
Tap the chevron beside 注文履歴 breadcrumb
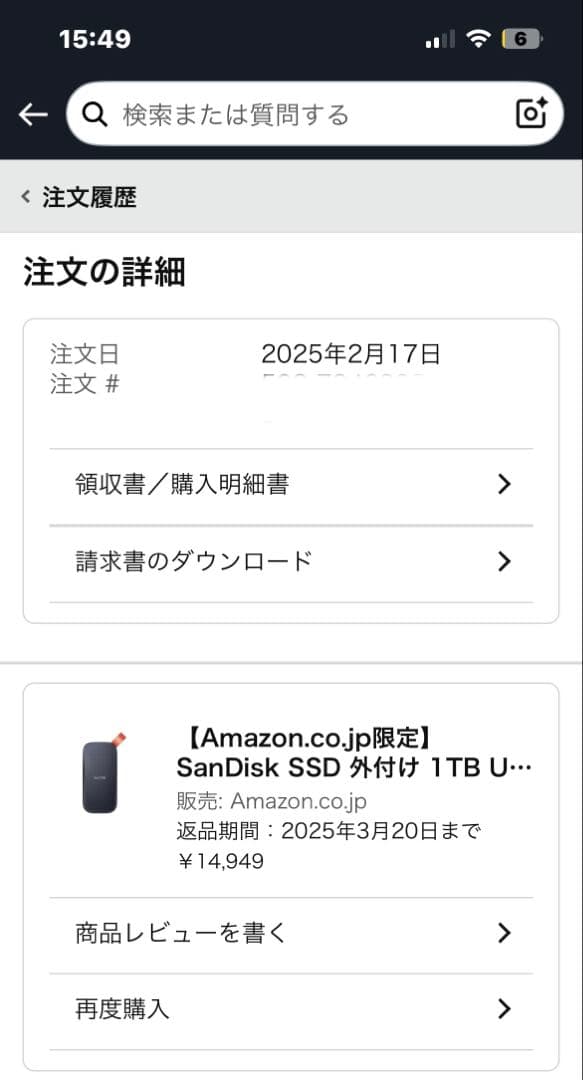point(24,196)
